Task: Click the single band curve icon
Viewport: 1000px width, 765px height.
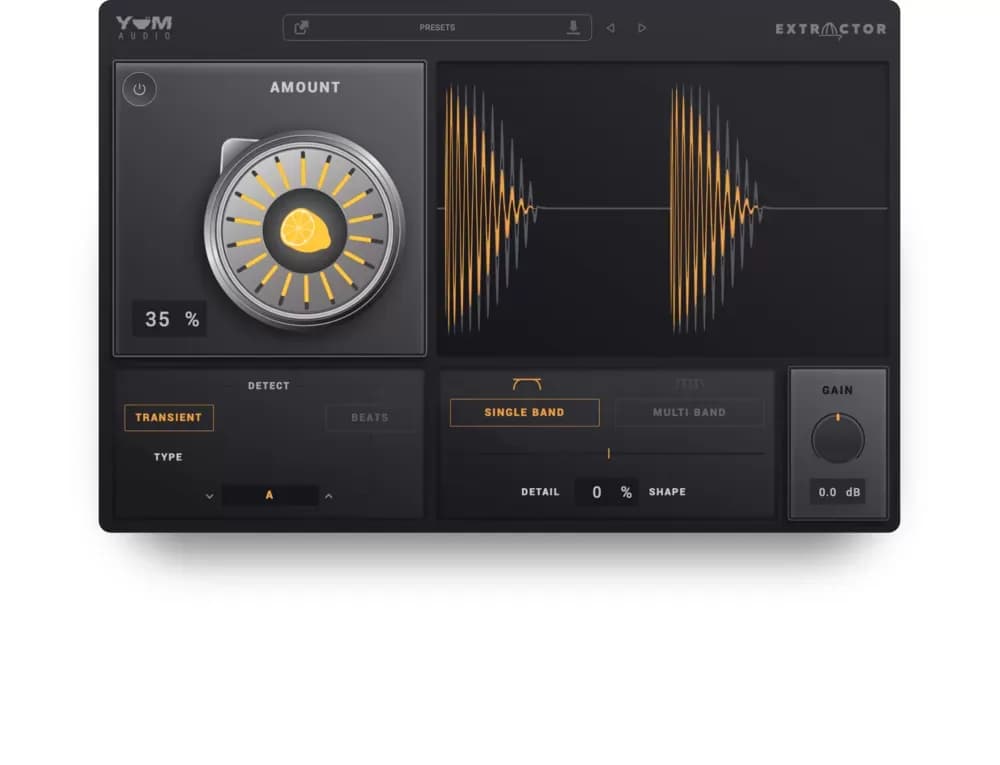Action: coord(527,384)
